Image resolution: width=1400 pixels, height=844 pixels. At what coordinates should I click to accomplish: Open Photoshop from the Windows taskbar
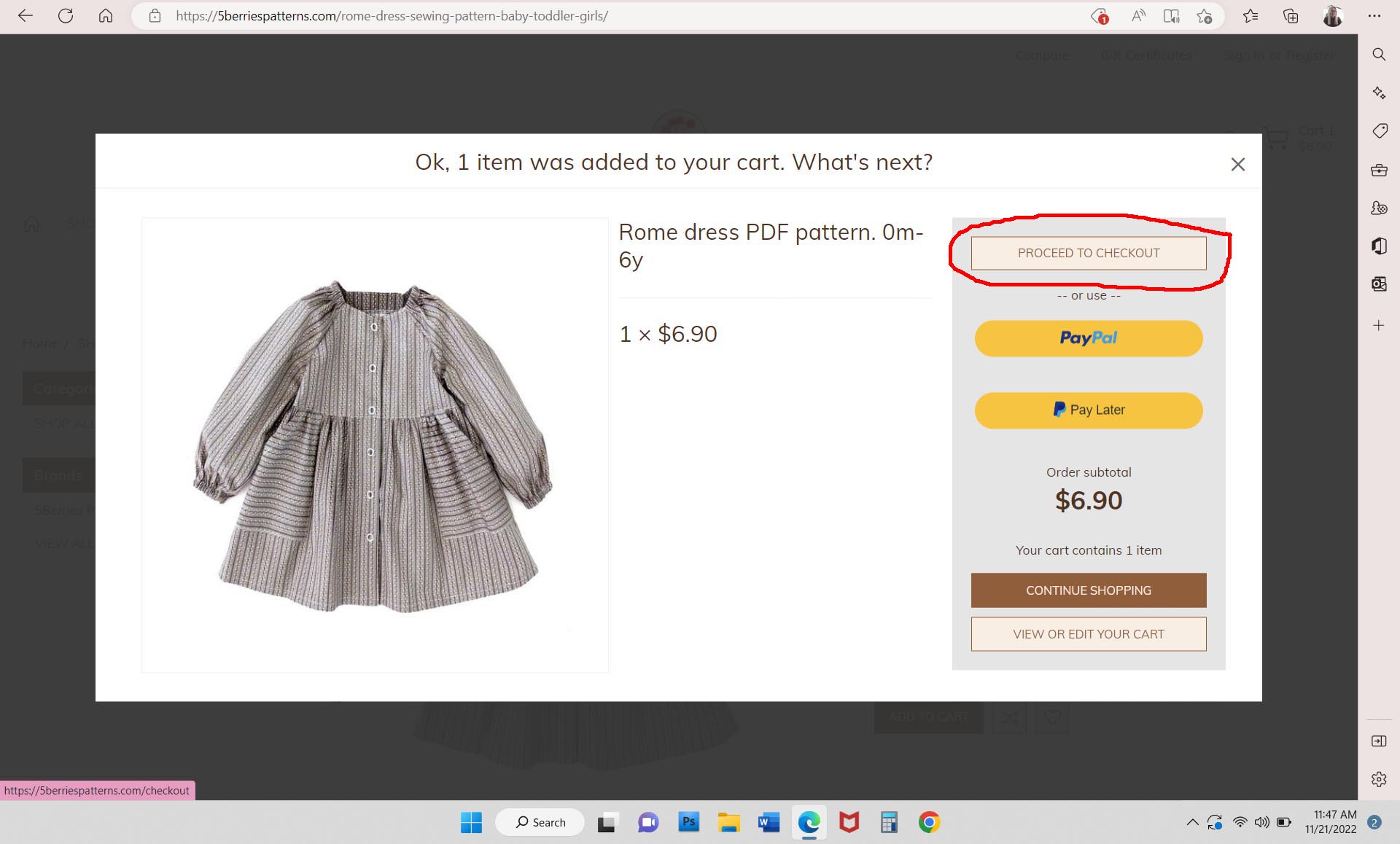[688, 822]
